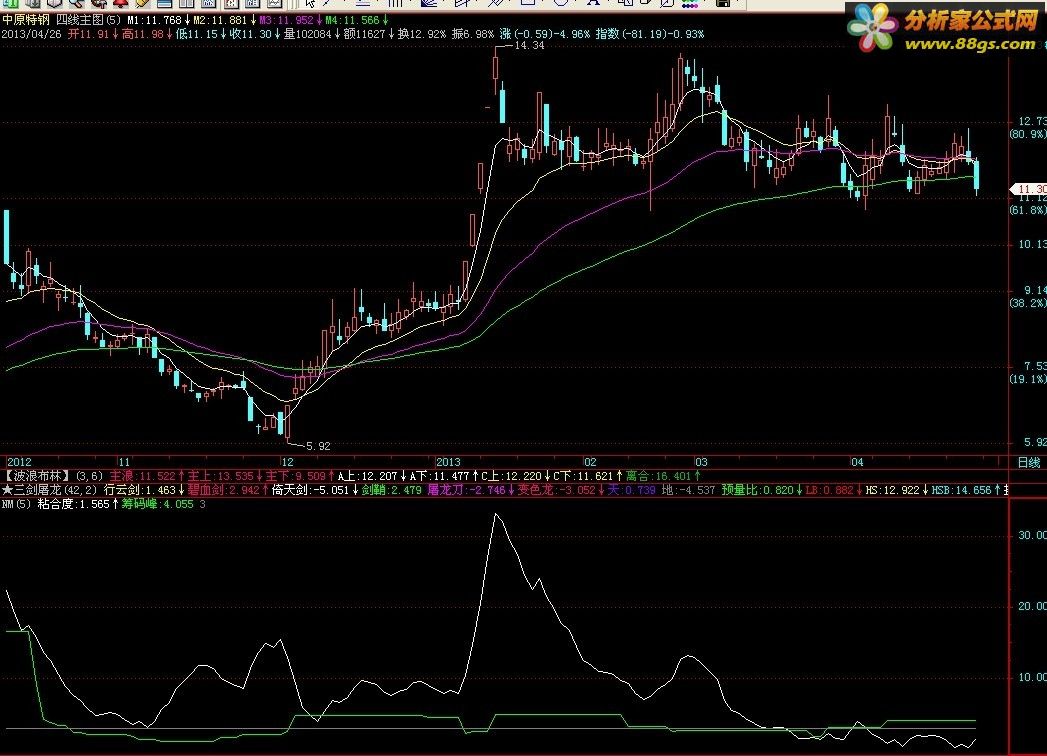Click the (38.2%) retracement level label
The image size is (1047, 756).
coord(1028,303)
